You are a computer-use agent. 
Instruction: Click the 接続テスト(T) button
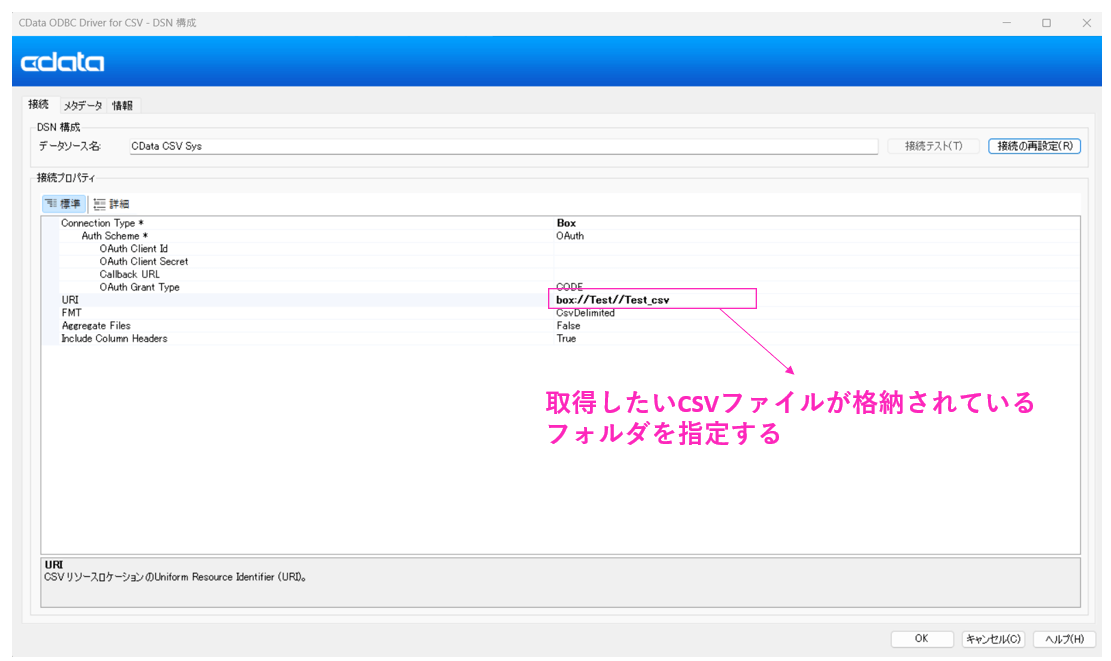pos(933,146)
